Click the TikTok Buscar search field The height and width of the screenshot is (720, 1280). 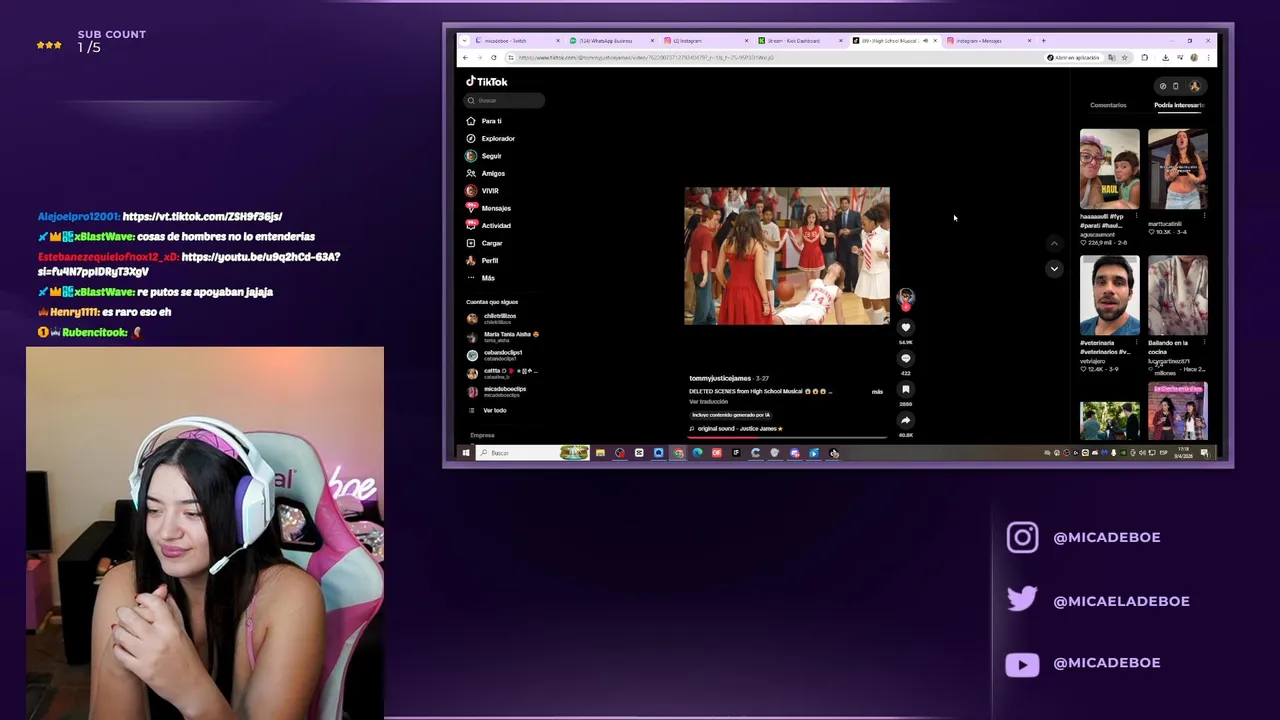tap(505, 101)
